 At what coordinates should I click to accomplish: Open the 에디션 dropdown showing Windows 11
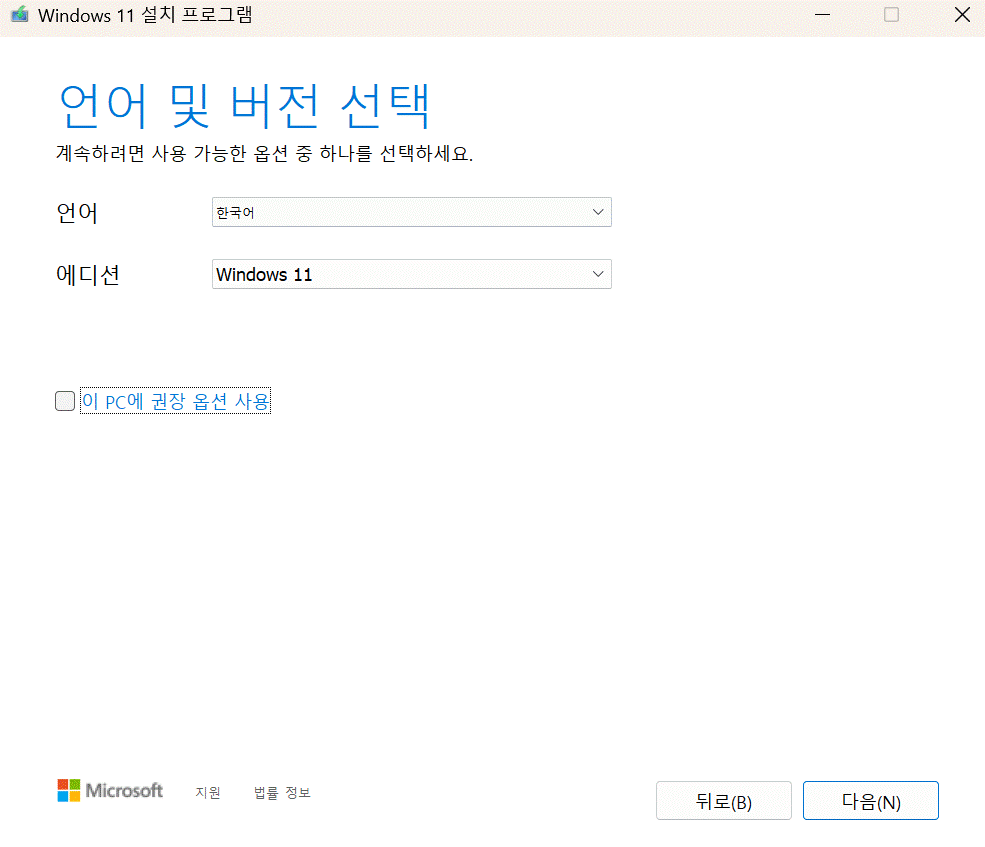[411, 274]
